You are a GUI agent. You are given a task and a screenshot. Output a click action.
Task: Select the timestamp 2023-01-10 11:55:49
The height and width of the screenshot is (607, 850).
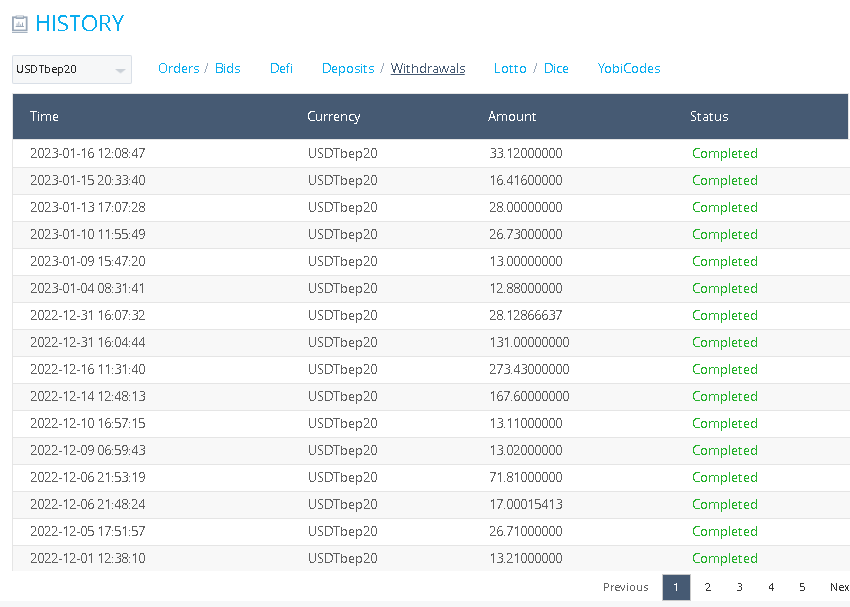click(x=88, y=235)
